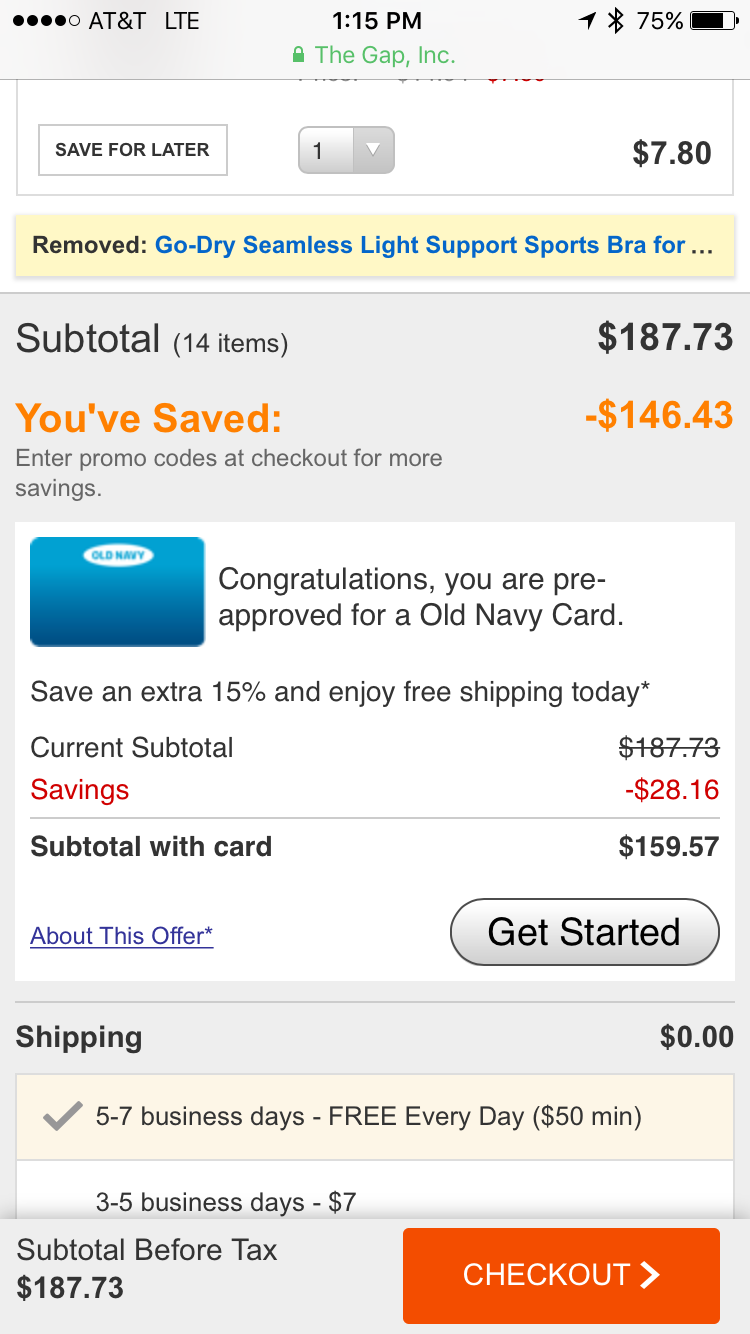
Task: Open the About This Offer link
Action: click(122, 936)
